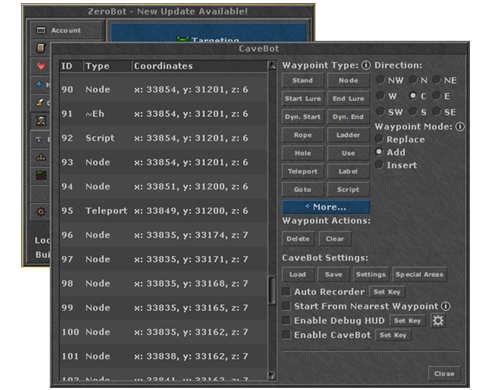Open Debug HUD gear settings
490x390 pixels.
[x=438, y=321]
